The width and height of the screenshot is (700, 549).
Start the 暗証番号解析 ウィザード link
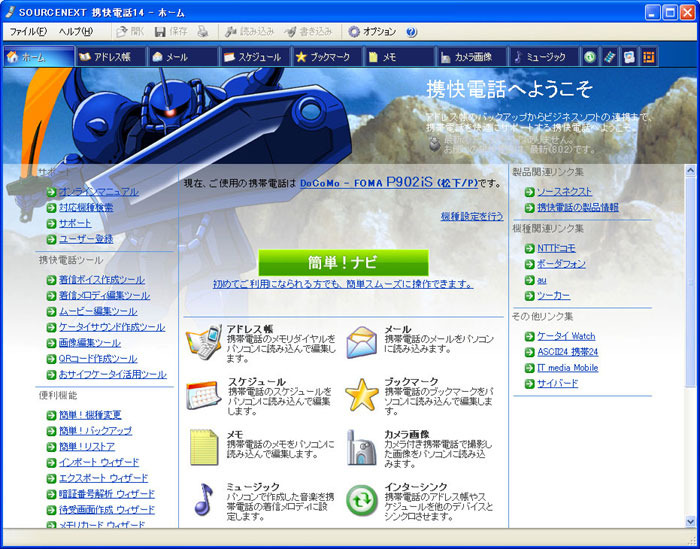[107, 494]
